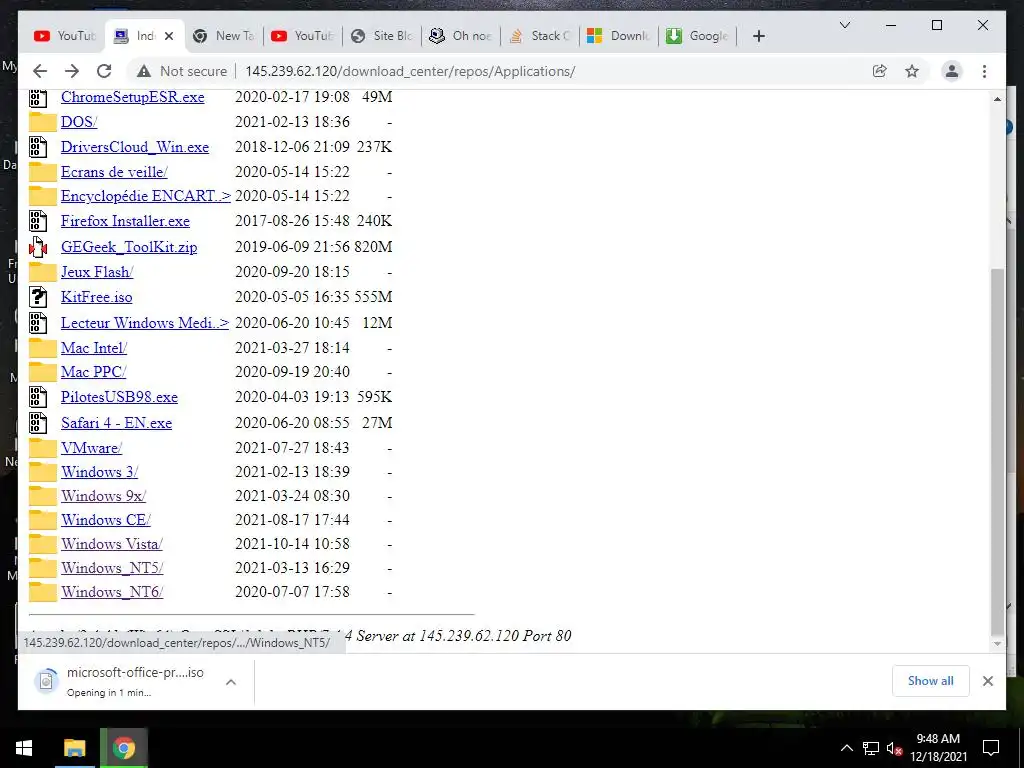Screen dimensions: 1024x768
Task: Expand download item options chevron
Action: click(x=231, y=682)
